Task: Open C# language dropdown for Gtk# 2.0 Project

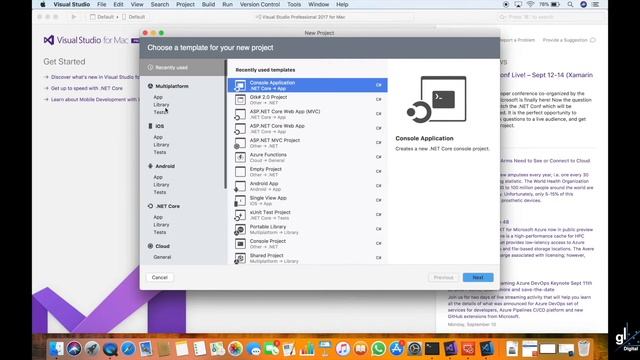Action: click(379, 99)
